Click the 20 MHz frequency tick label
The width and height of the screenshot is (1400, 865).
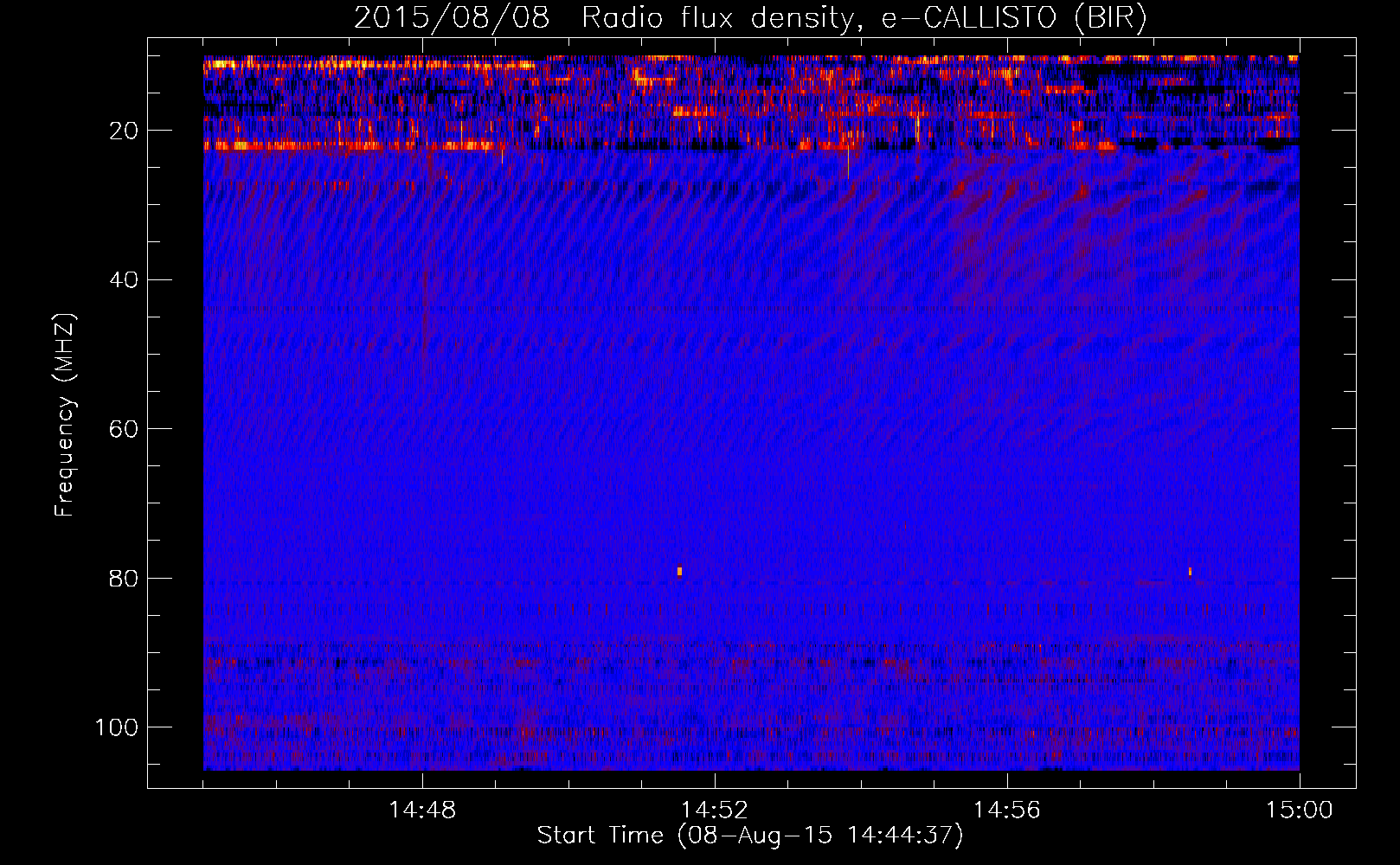click(124, 131)
